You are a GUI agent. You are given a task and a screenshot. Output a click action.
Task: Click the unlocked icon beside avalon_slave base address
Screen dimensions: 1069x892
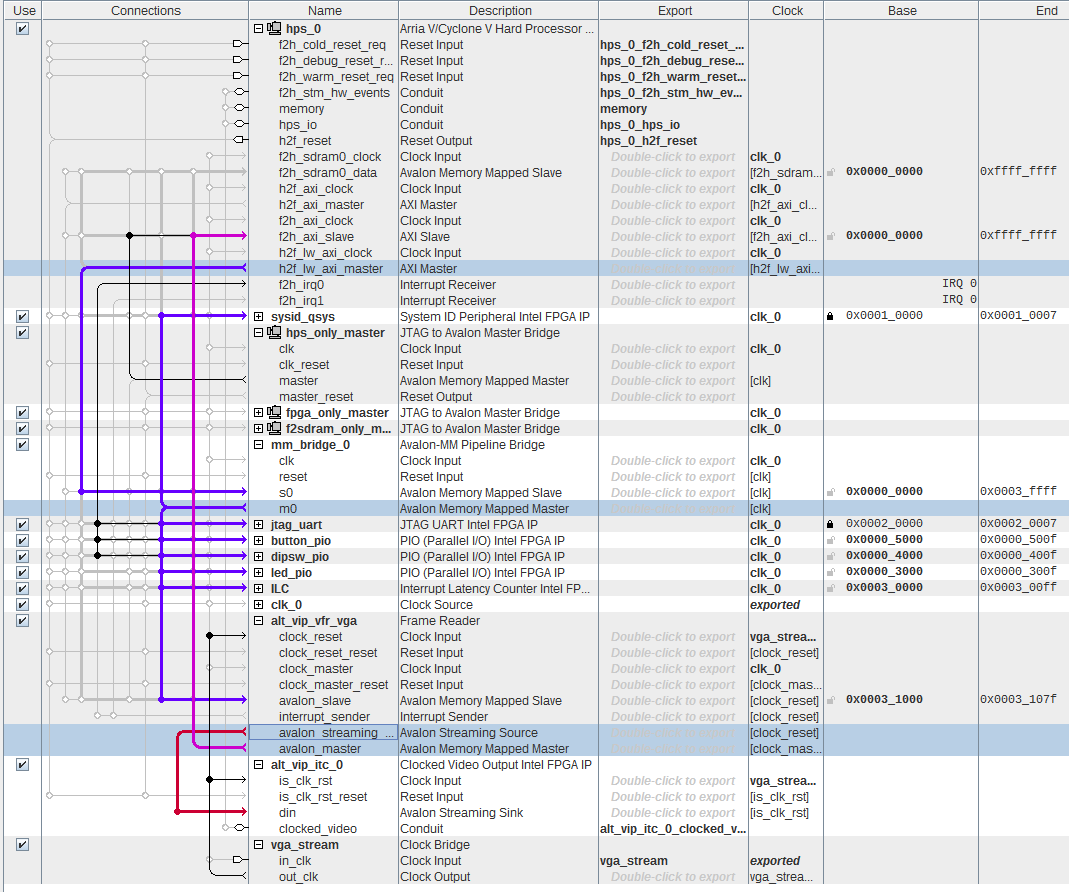830,700
